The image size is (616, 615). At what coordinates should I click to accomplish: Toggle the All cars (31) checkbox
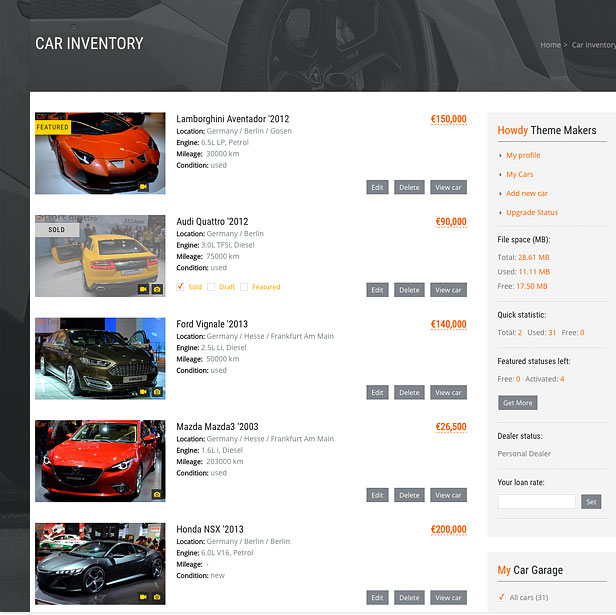click(x=502, y=597)
